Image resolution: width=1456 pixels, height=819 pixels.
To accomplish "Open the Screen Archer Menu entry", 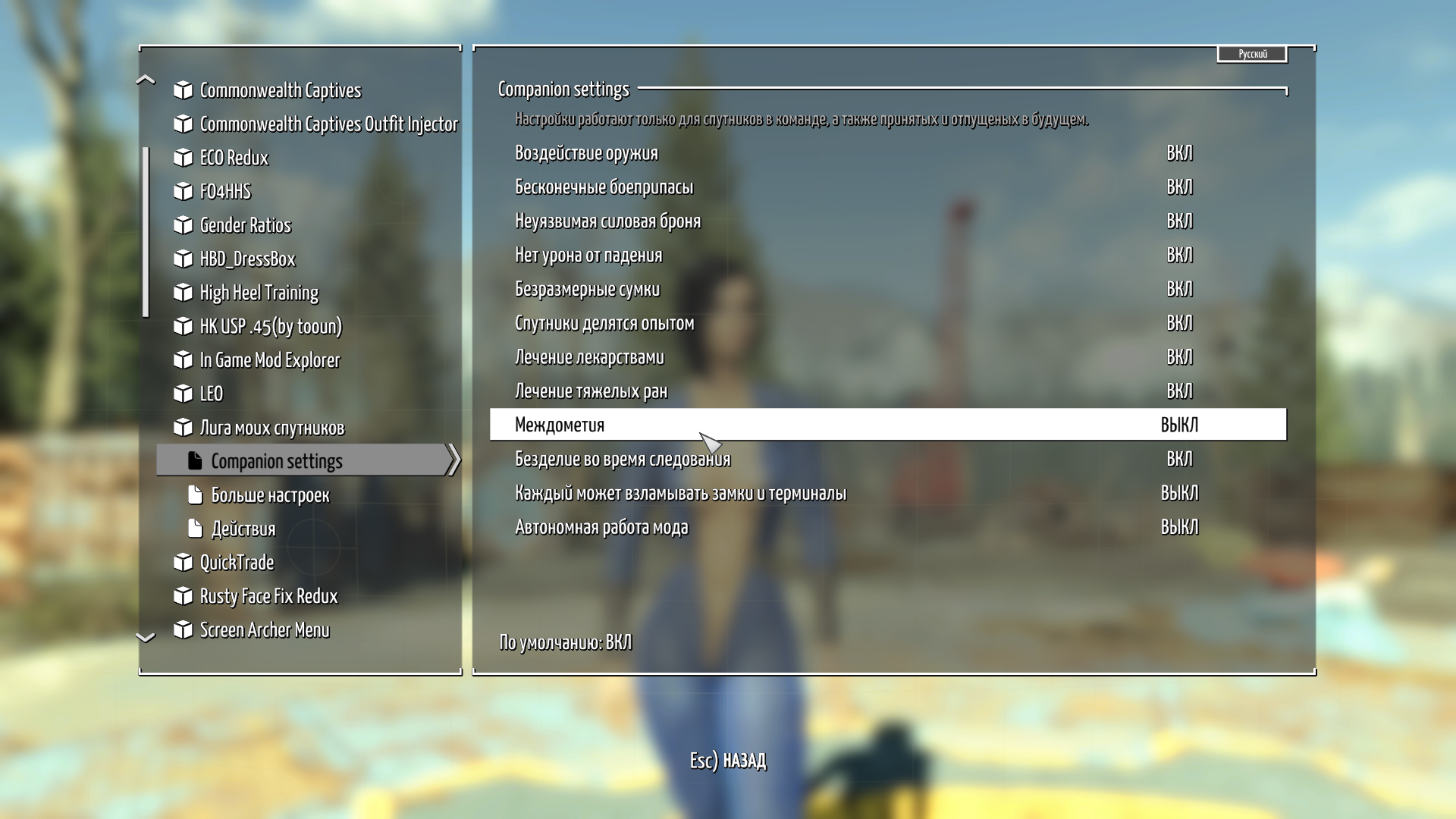I will (x=264, y=630).
